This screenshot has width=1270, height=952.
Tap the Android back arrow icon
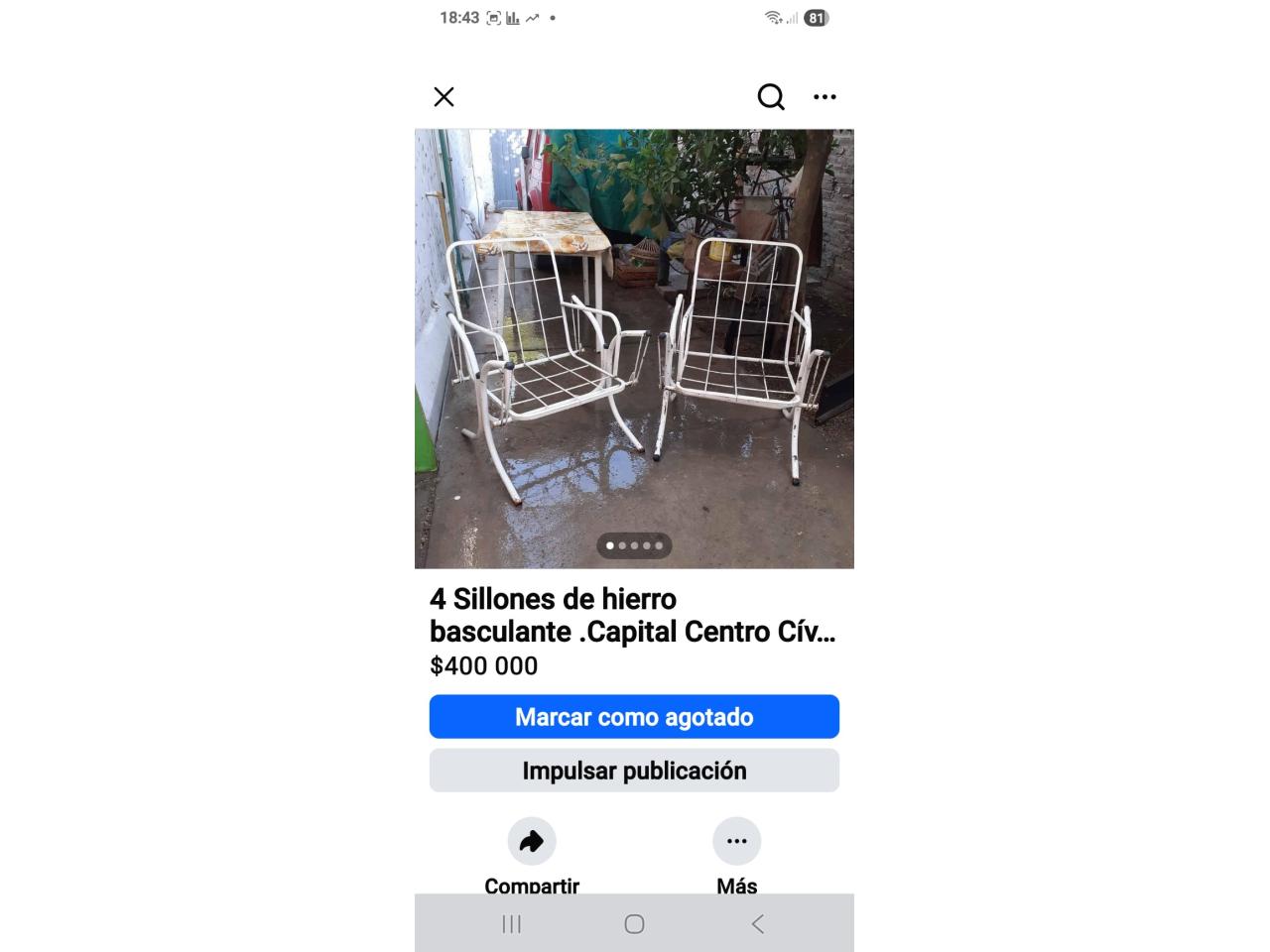[757, 924]
